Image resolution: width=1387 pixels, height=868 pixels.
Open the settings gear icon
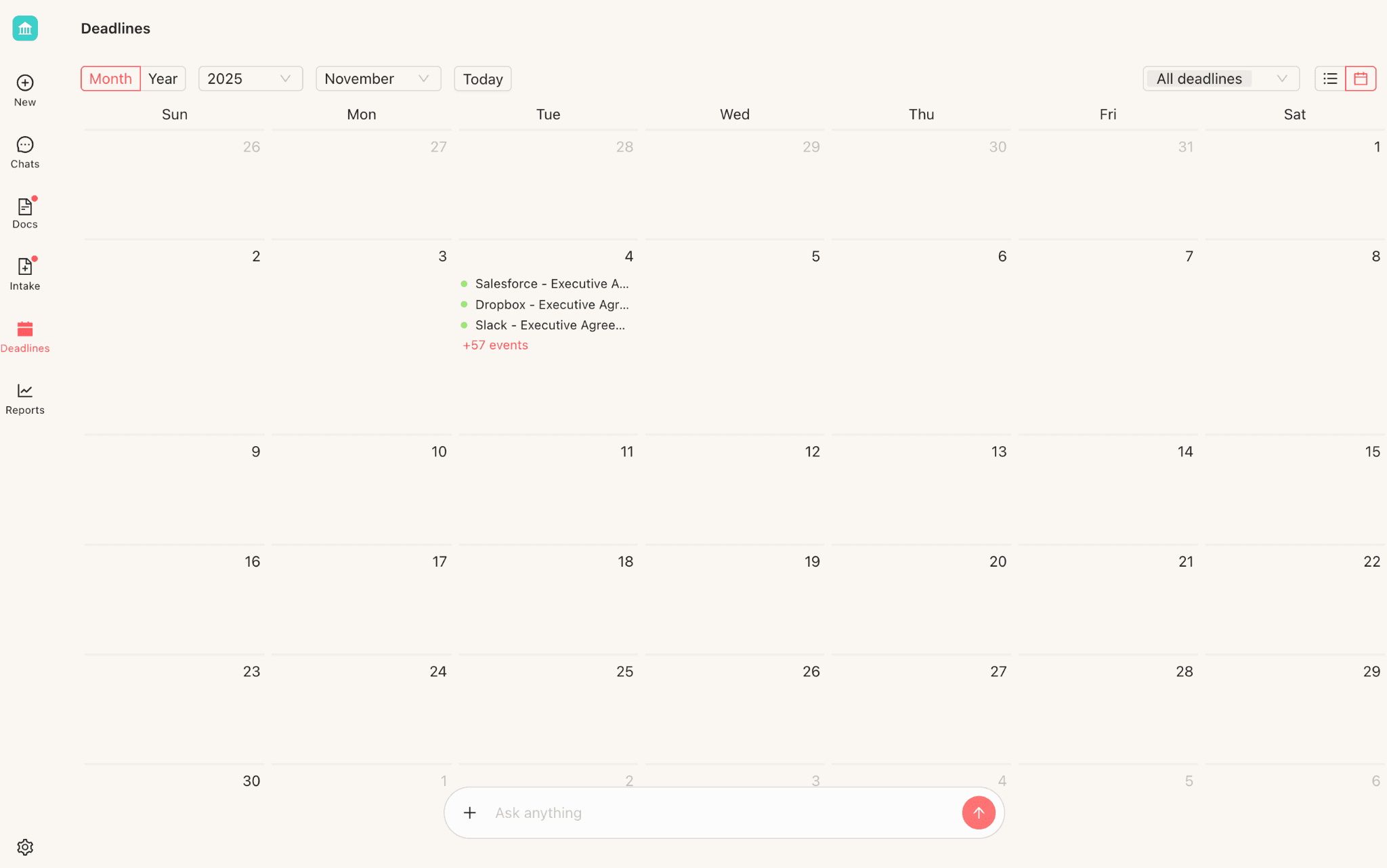click(x=25, y=847)
